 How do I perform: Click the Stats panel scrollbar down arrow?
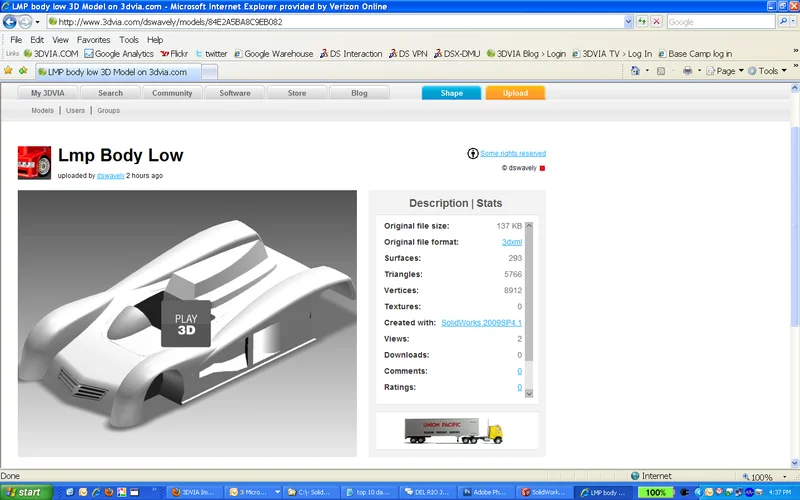[530, 394]
